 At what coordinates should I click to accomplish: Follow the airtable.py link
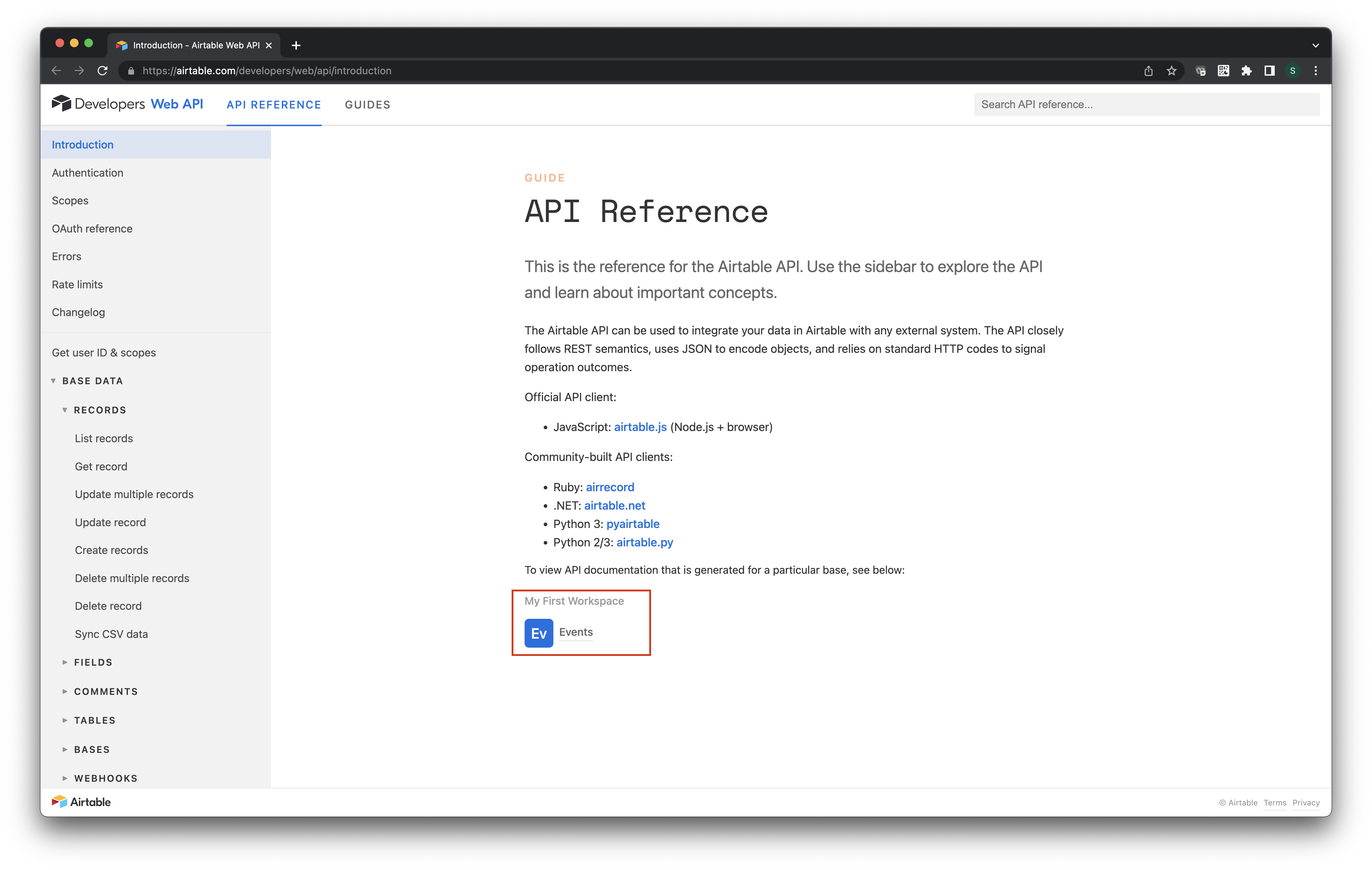click(645, 542)
